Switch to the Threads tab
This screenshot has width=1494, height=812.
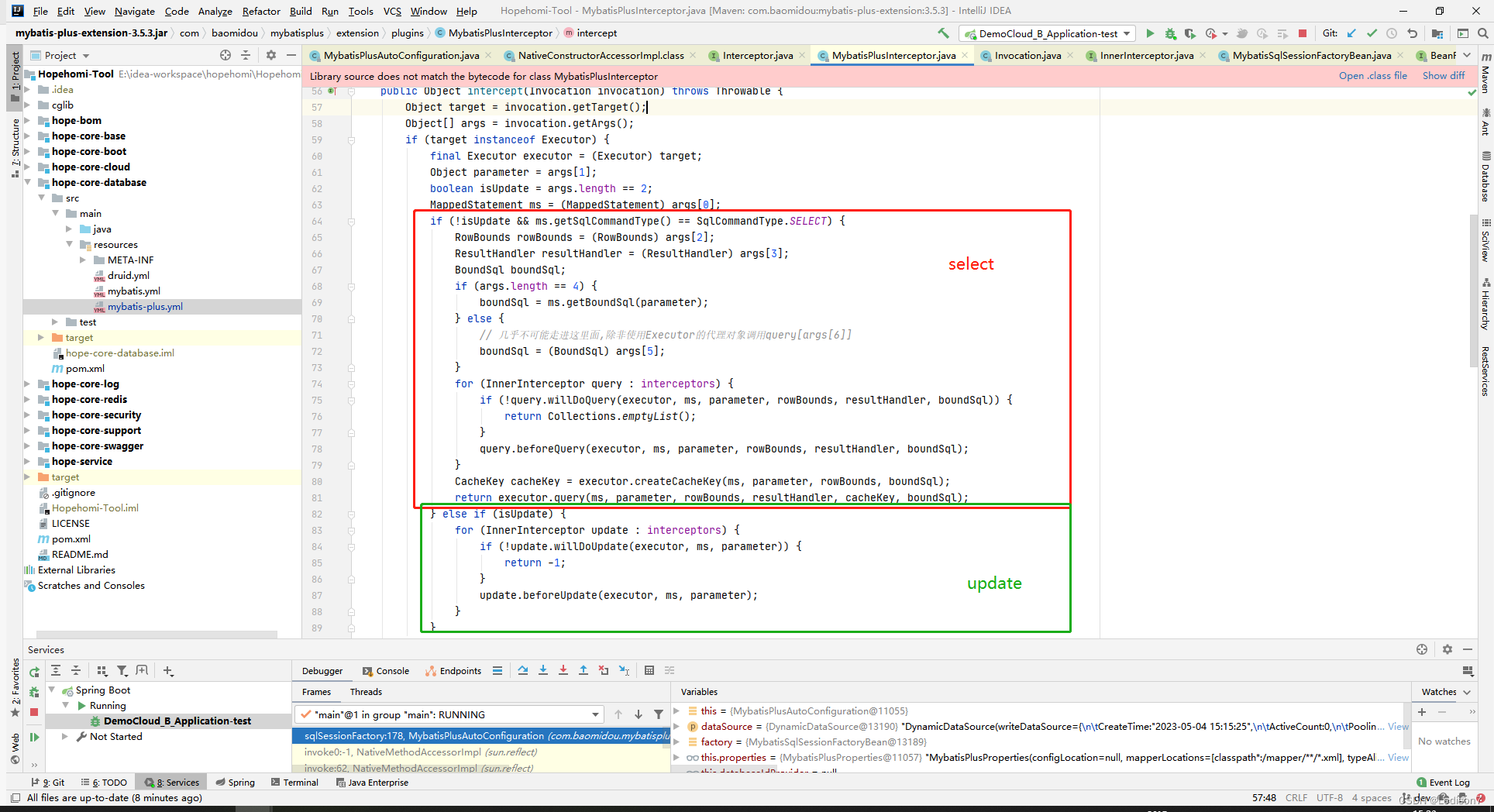[x=366, y=692]
